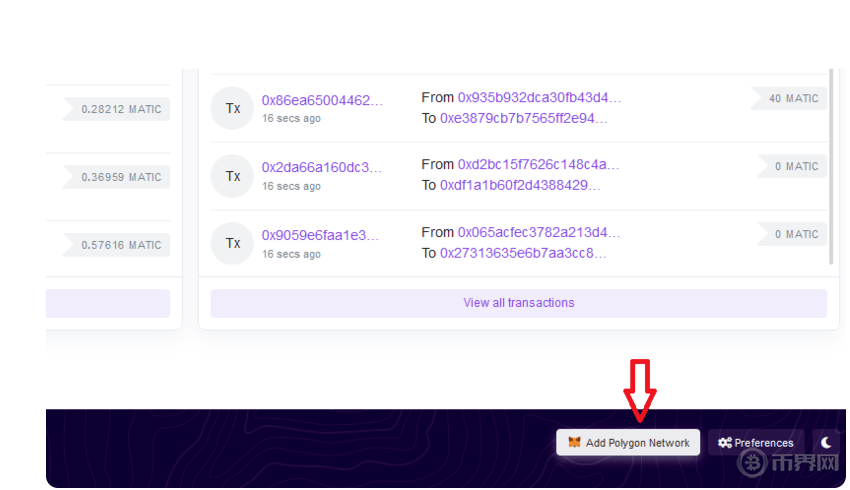
Task: Toggle dark mode with the moon icon
Action: coord(826,442)
